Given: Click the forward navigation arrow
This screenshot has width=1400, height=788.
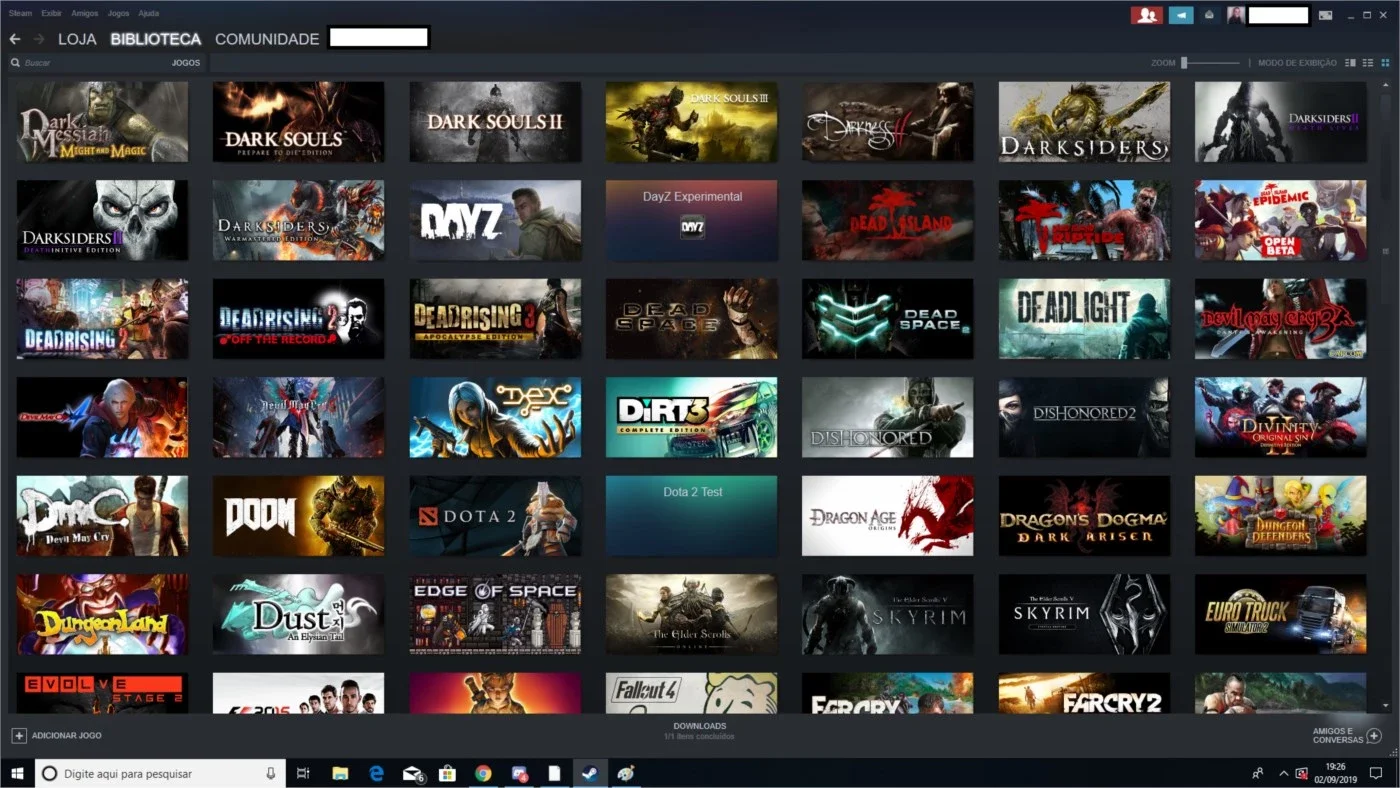Looking at the screenshot, I should tap(39, 39).
